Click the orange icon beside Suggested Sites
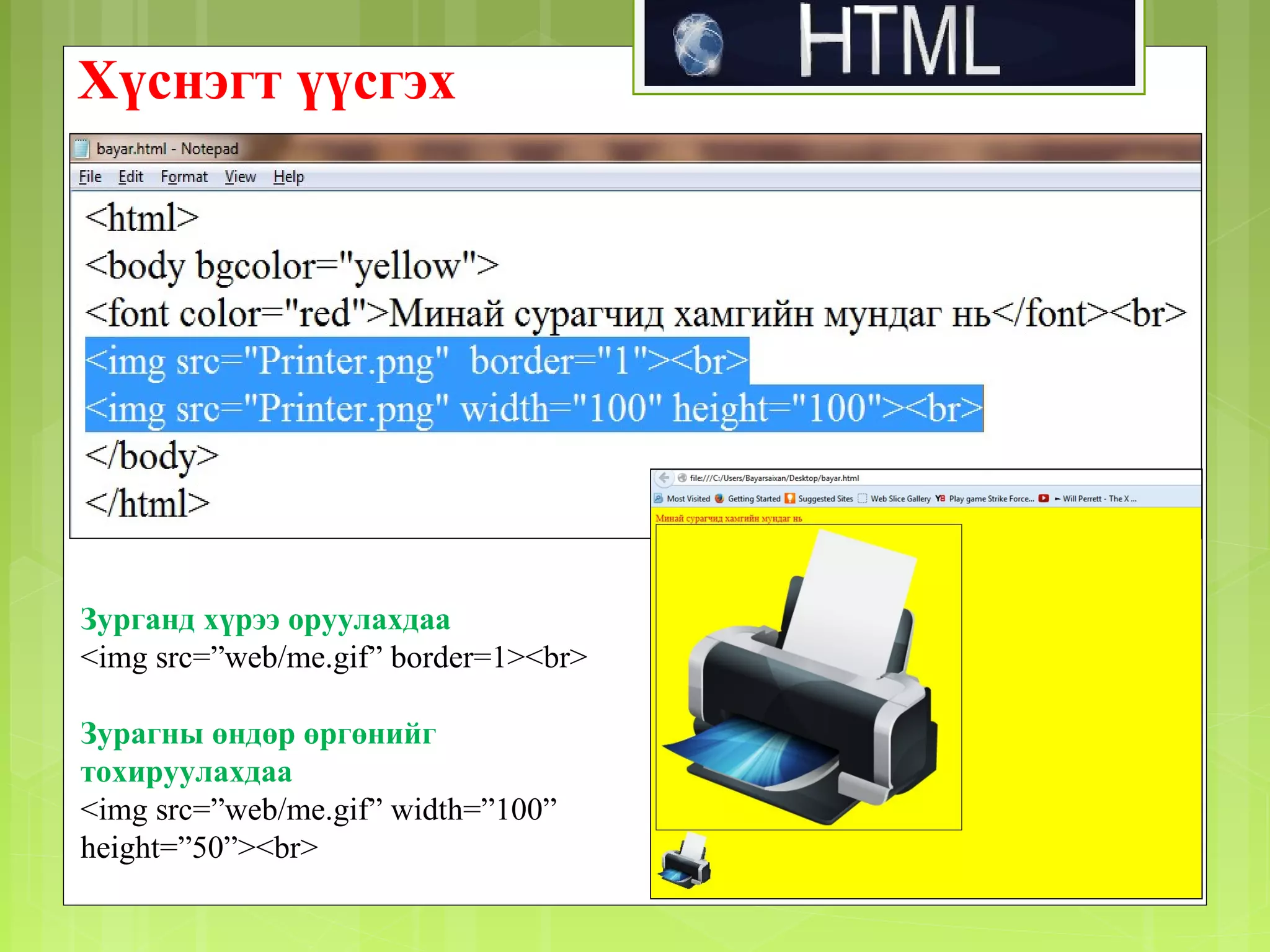 pyautogui.click(x=789, y=498)
